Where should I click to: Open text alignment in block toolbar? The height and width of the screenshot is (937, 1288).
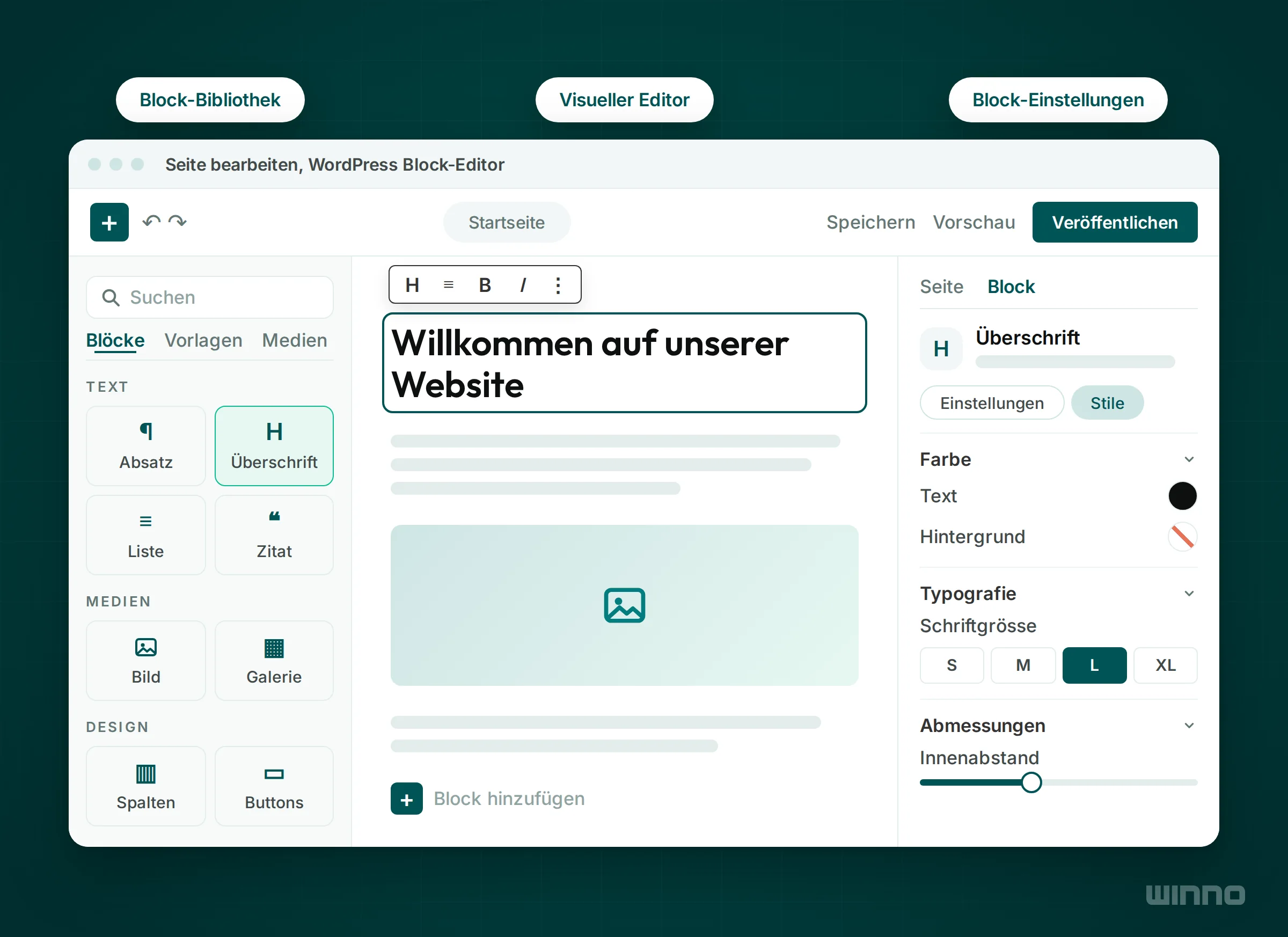point(449,284)
